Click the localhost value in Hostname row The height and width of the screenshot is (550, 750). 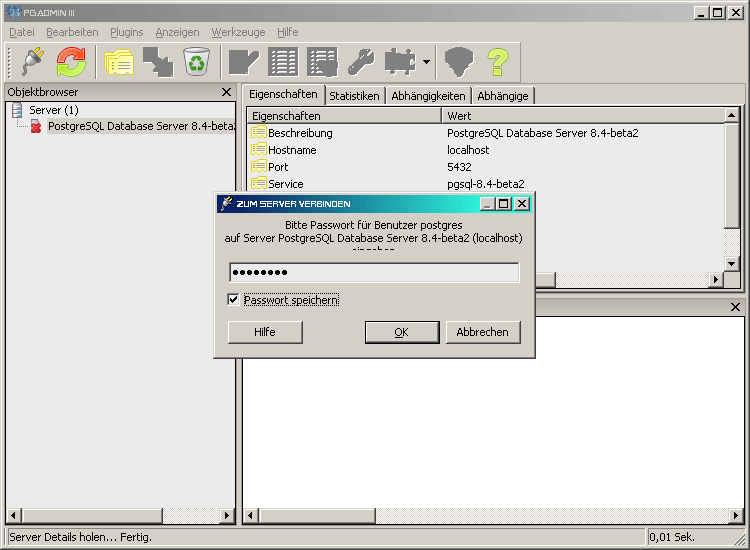click(468, 150)
